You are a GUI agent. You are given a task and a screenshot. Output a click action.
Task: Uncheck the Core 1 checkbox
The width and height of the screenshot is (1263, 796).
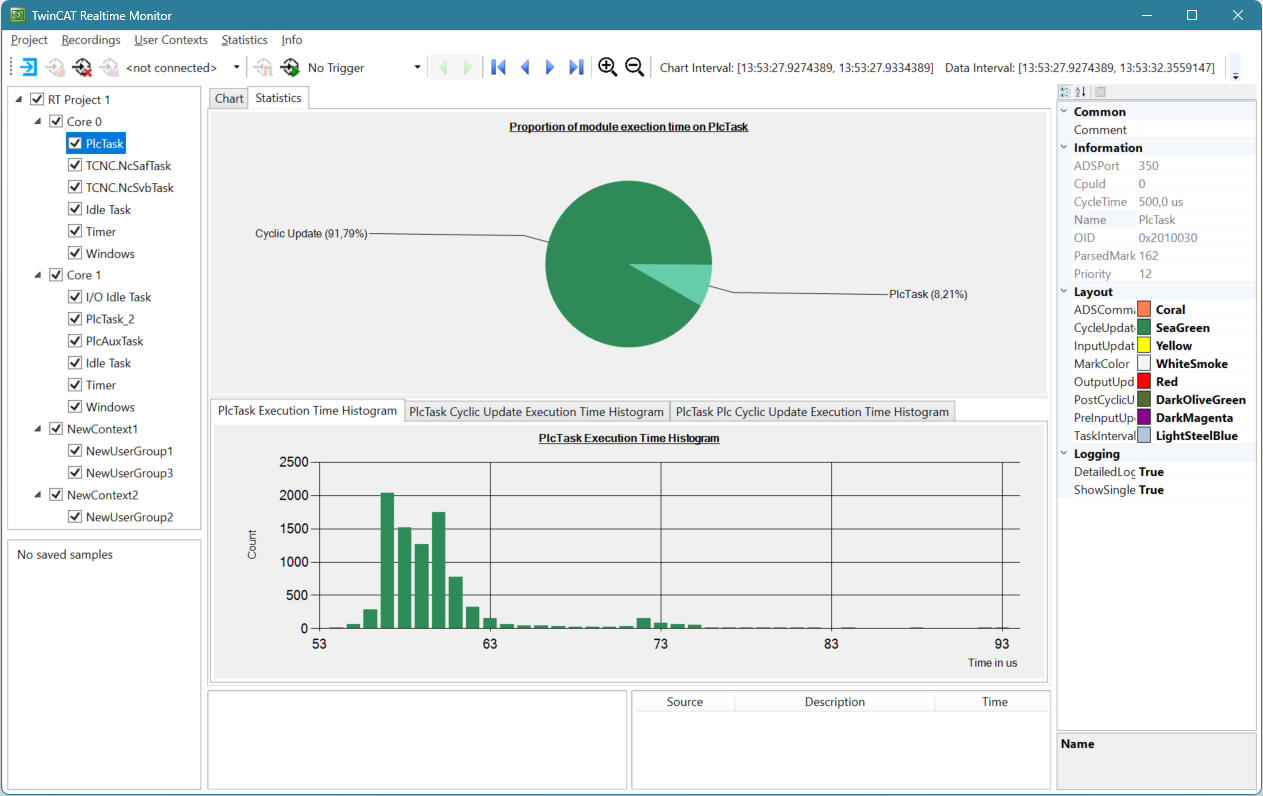tap(56, 275)
